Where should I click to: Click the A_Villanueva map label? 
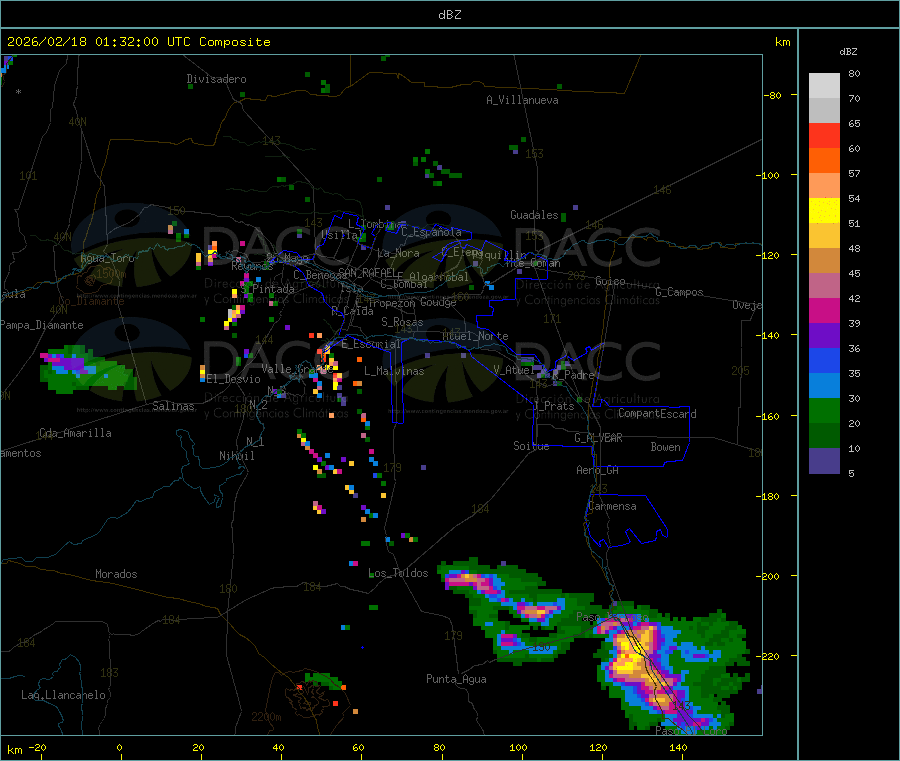[522, 100]
